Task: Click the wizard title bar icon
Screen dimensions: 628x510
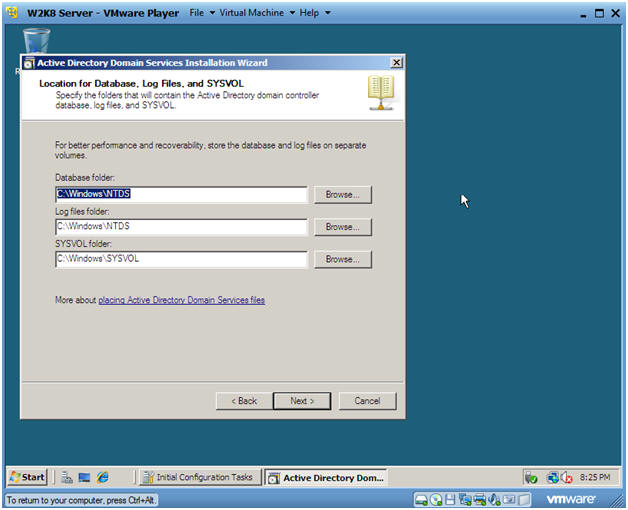Action: point(29,63)
